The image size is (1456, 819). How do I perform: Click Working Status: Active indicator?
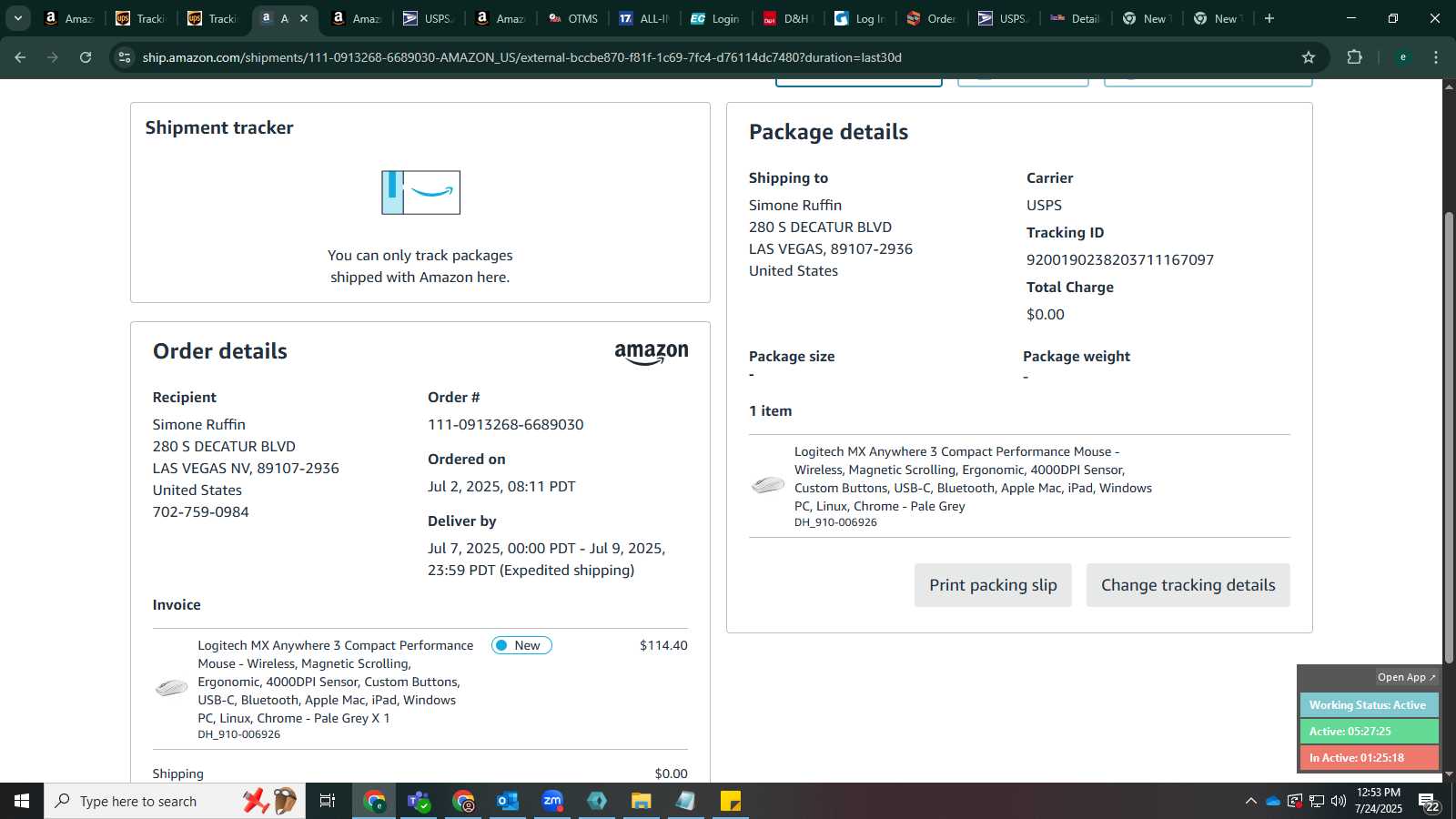pos(1369,705)
